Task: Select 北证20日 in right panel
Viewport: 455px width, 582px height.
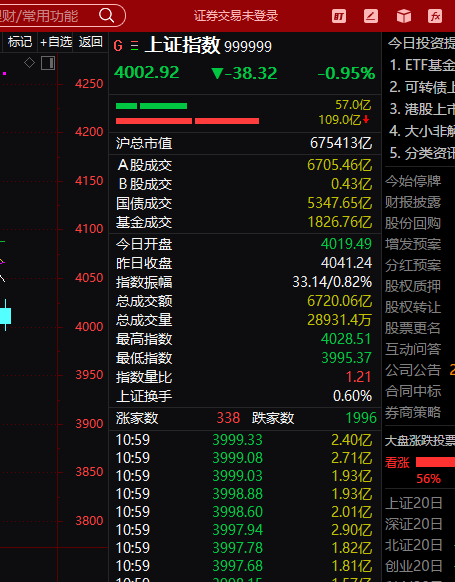Action: click(413, 545)
